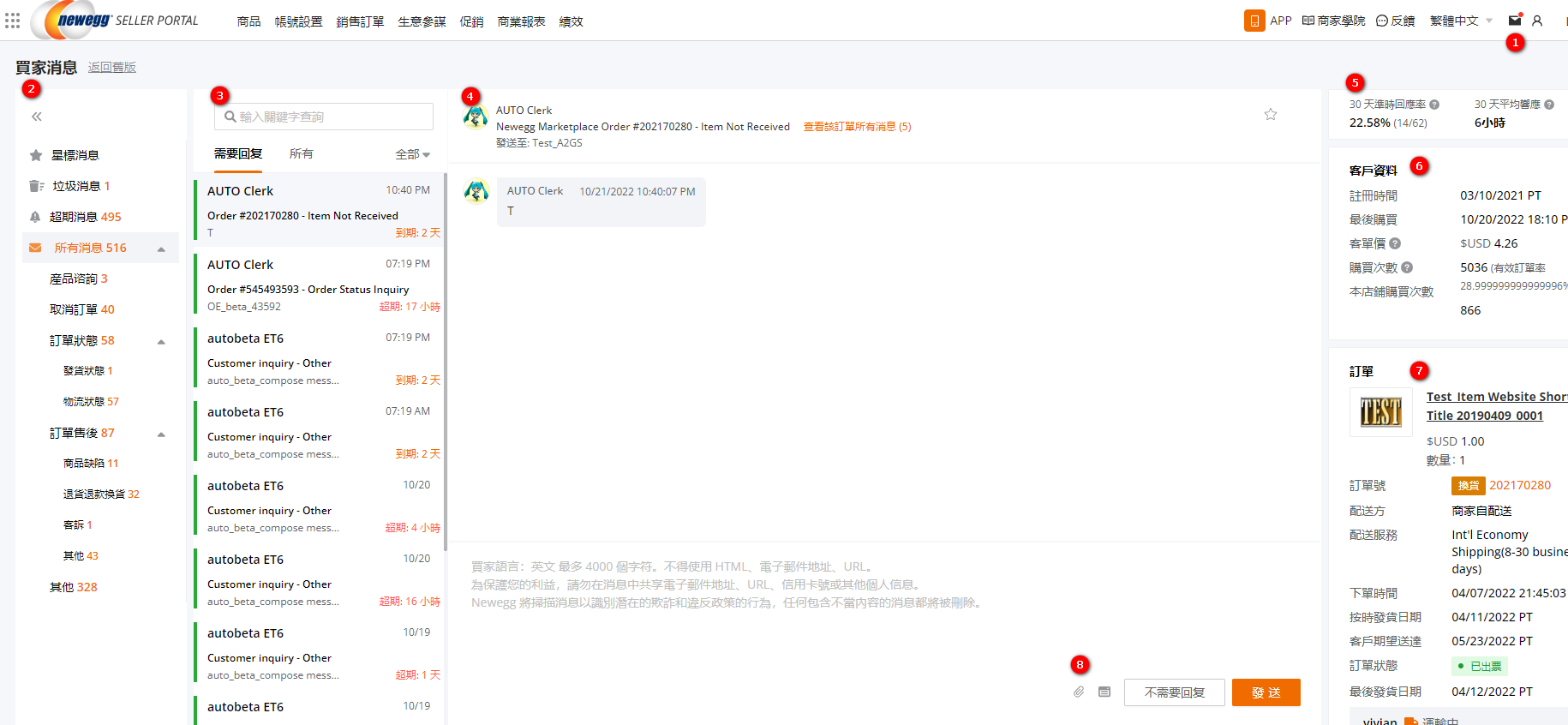Screen dimensions: 1568x725
Task: Send the reply with 發送 button
Action: [1266, 692]
